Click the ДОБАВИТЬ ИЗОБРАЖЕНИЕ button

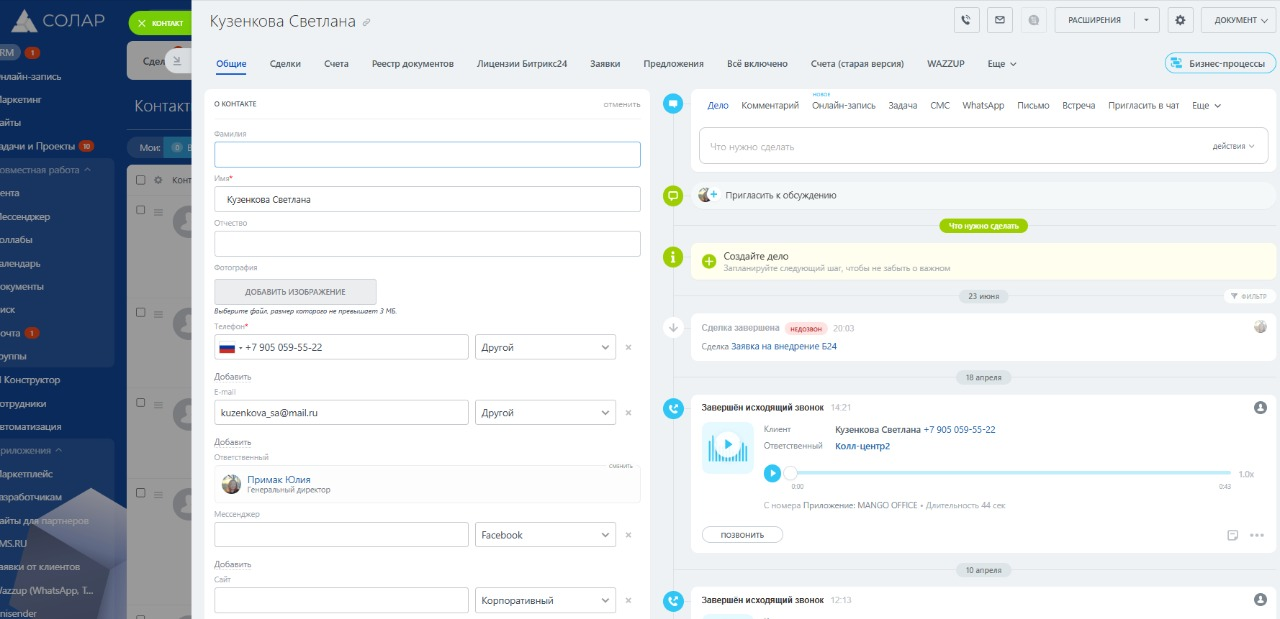(295, 292)
